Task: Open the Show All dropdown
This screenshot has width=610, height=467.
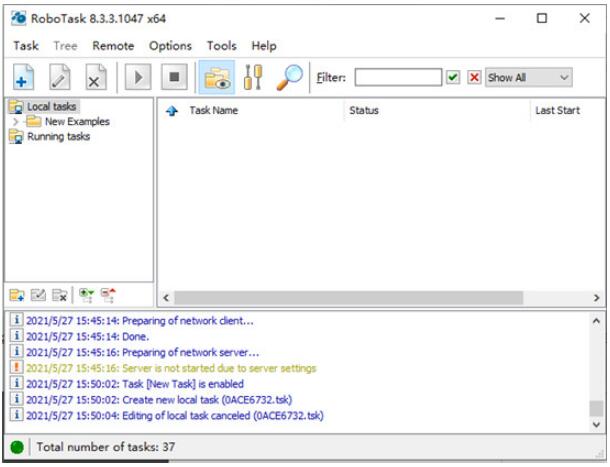Action: 528,77
